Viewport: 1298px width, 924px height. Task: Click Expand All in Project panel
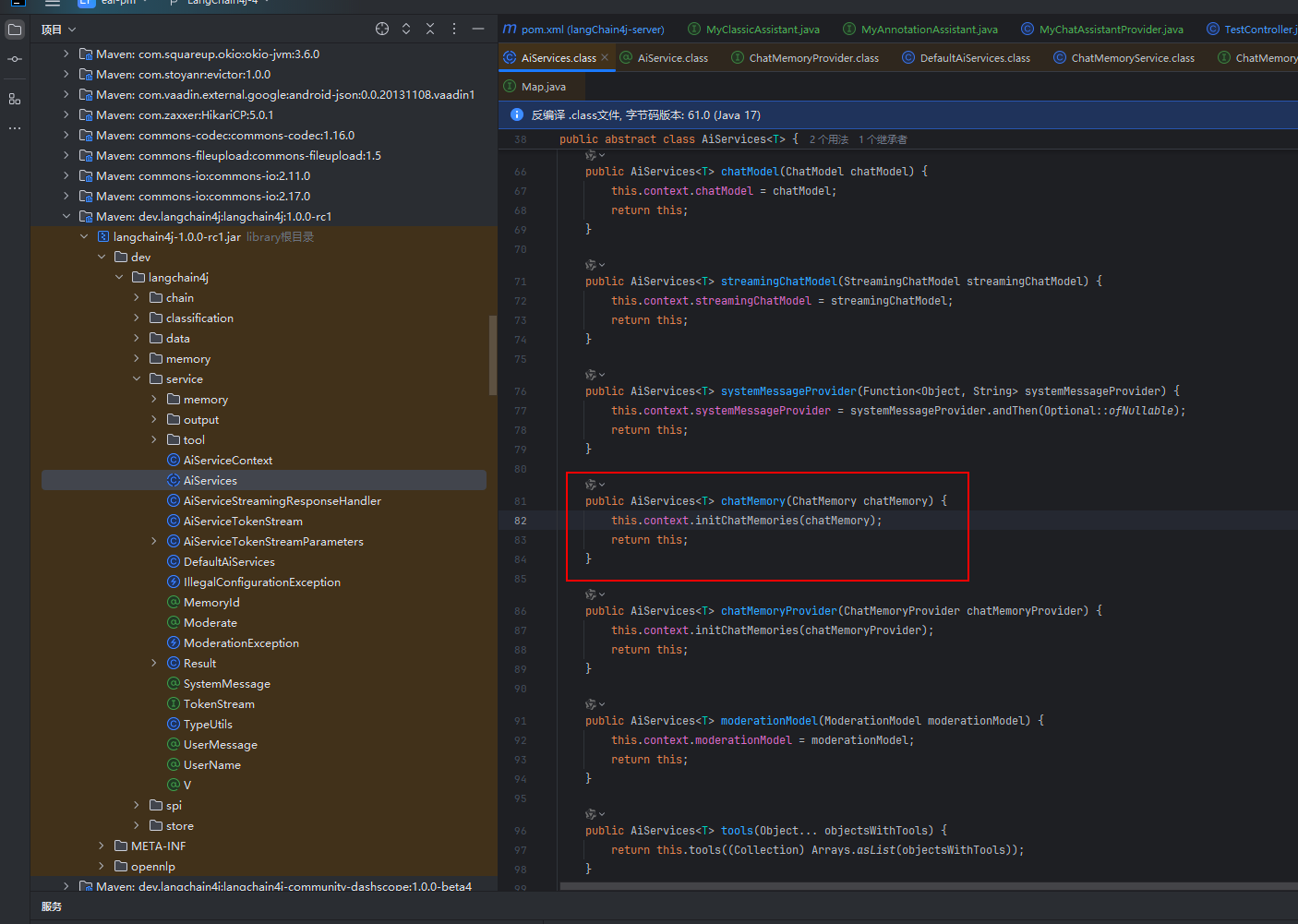[406, 30]
